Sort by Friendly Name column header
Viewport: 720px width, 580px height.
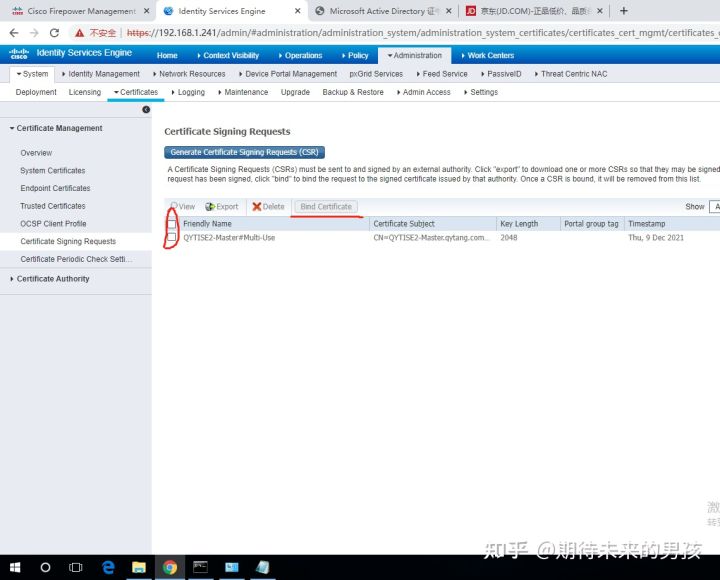coord(207,224)
